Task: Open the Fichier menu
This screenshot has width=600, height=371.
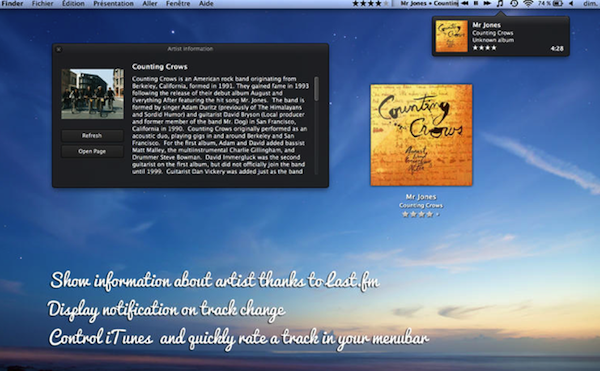Action: tap(42, 3)
